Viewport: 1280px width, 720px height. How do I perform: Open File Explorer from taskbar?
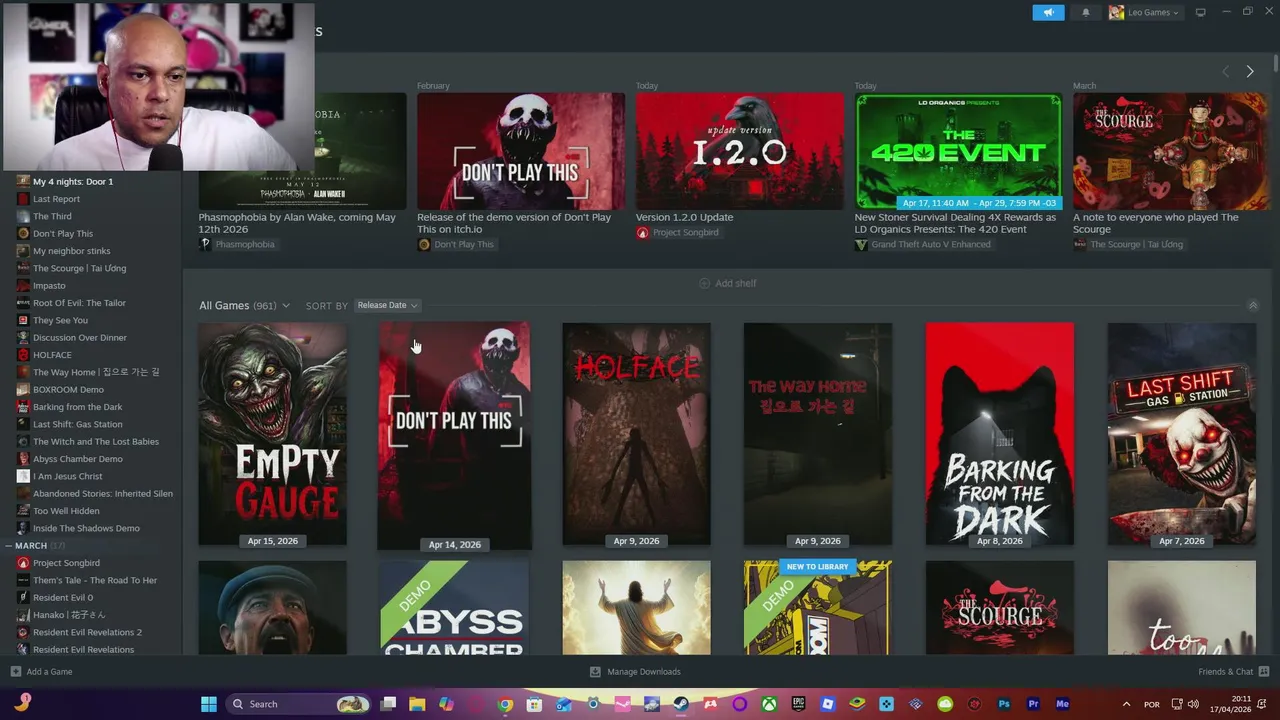click(417, 704)
